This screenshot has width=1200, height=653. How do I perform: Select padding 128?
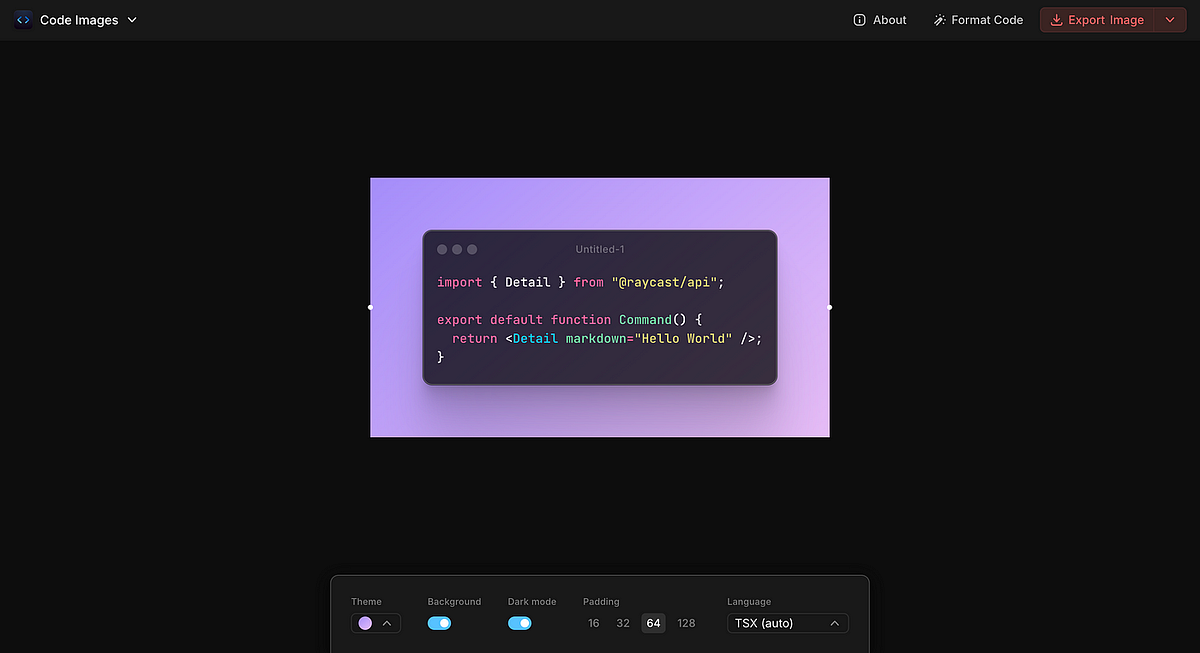686,623
